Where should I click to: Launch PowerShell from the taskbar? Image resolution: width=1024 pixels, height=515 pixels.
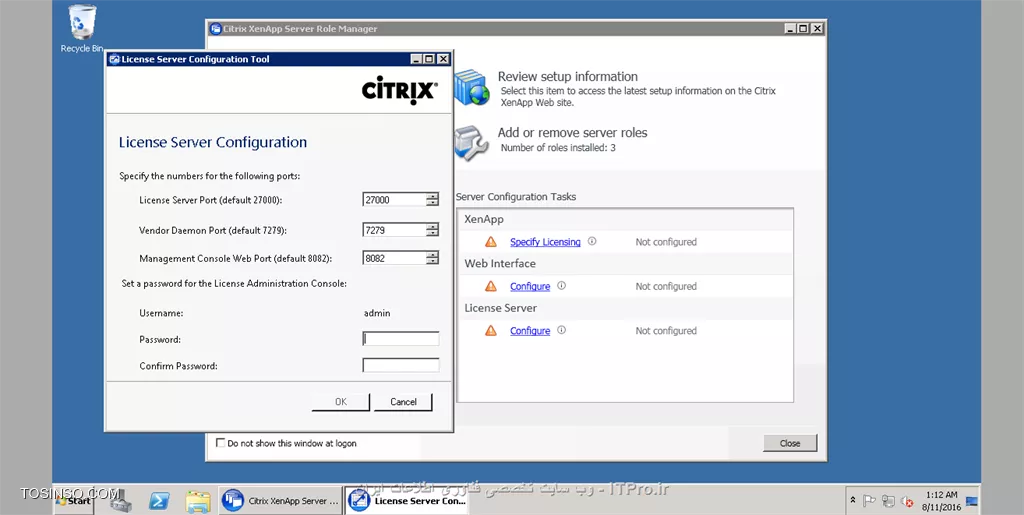159,501
